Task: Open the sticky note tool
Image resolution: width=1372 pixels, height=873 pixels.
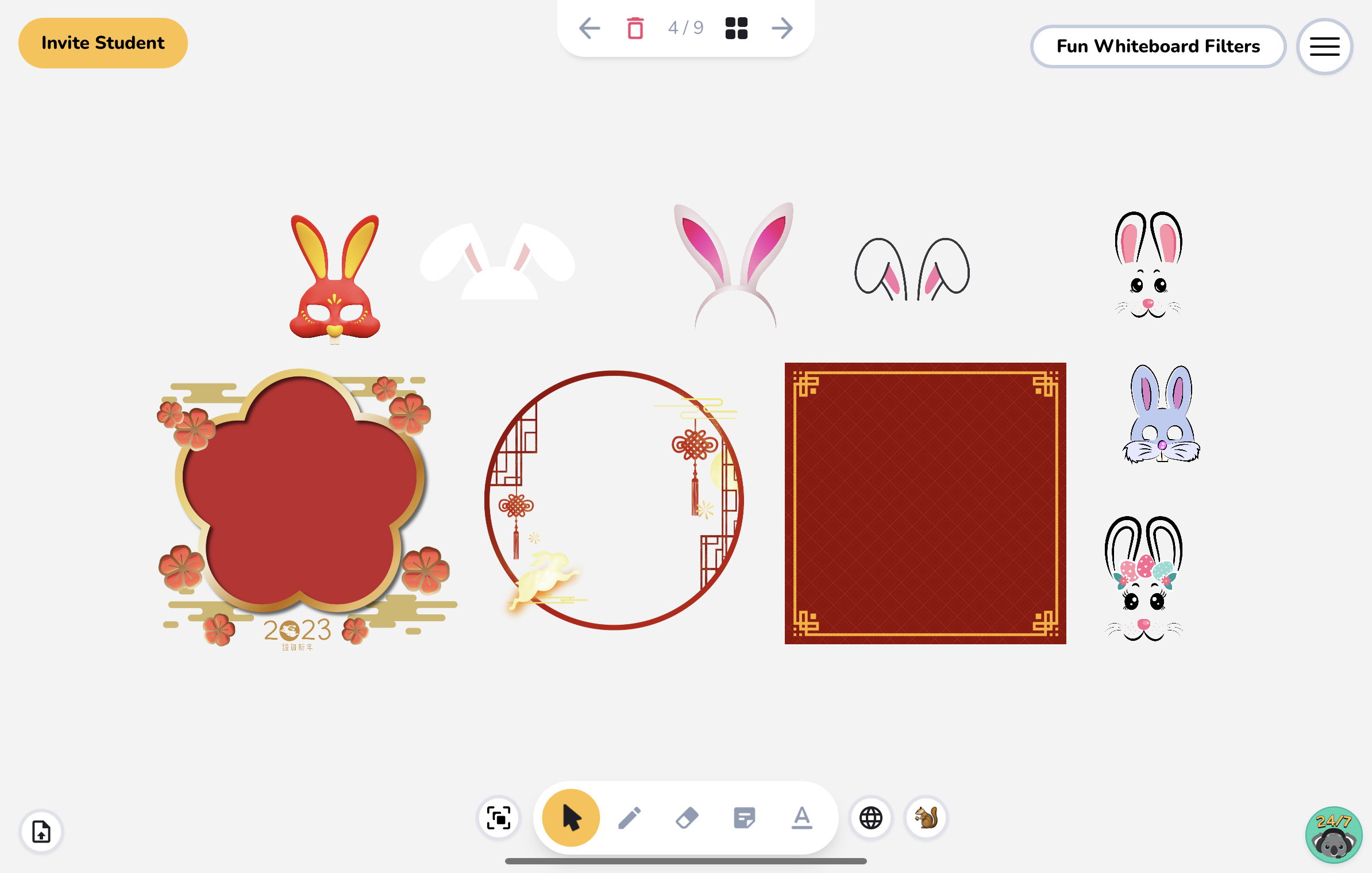Action: (x=745, y=817)
